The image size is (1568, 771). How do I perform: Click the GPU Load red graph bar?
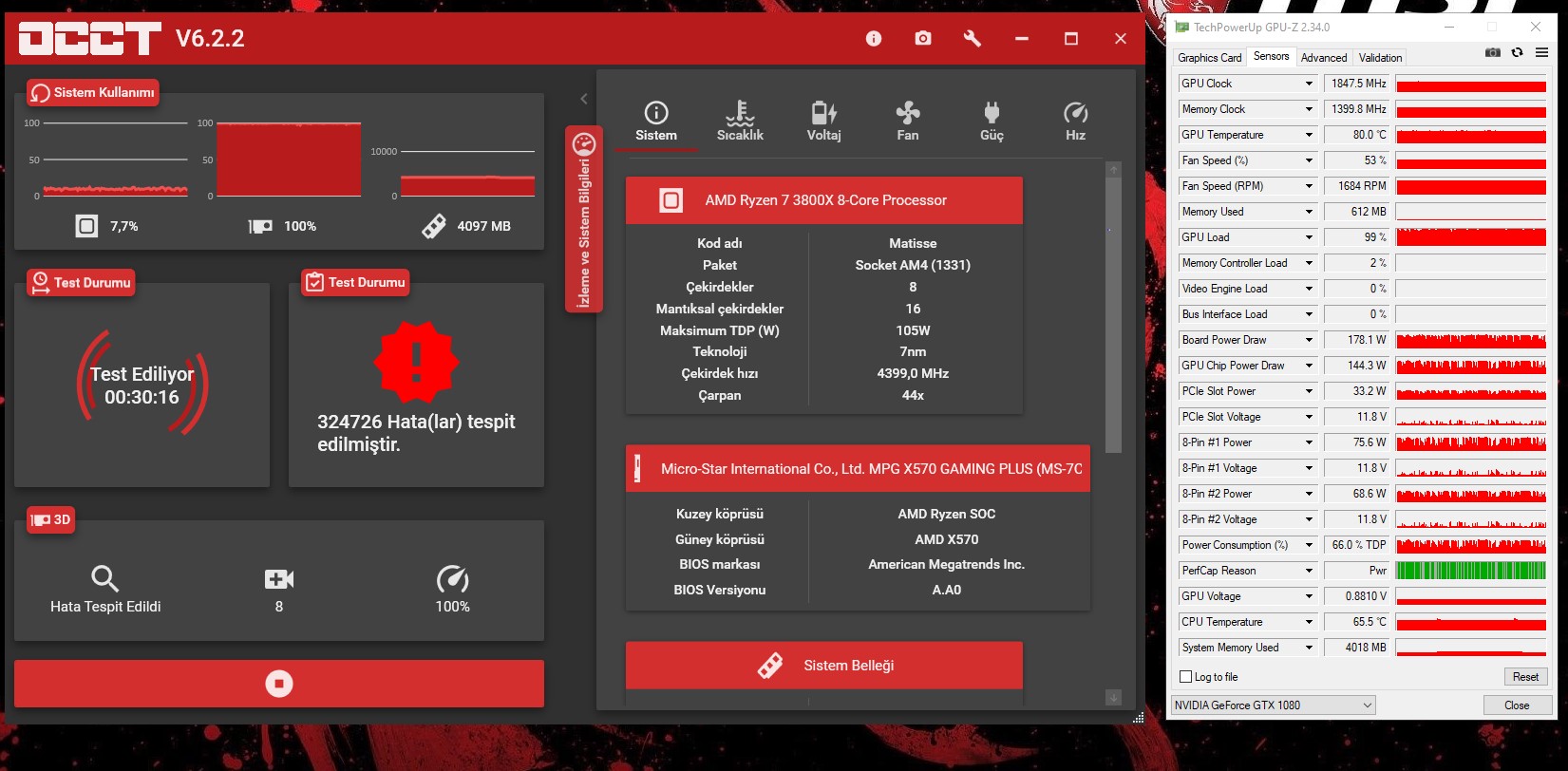tap(1471, 237)
